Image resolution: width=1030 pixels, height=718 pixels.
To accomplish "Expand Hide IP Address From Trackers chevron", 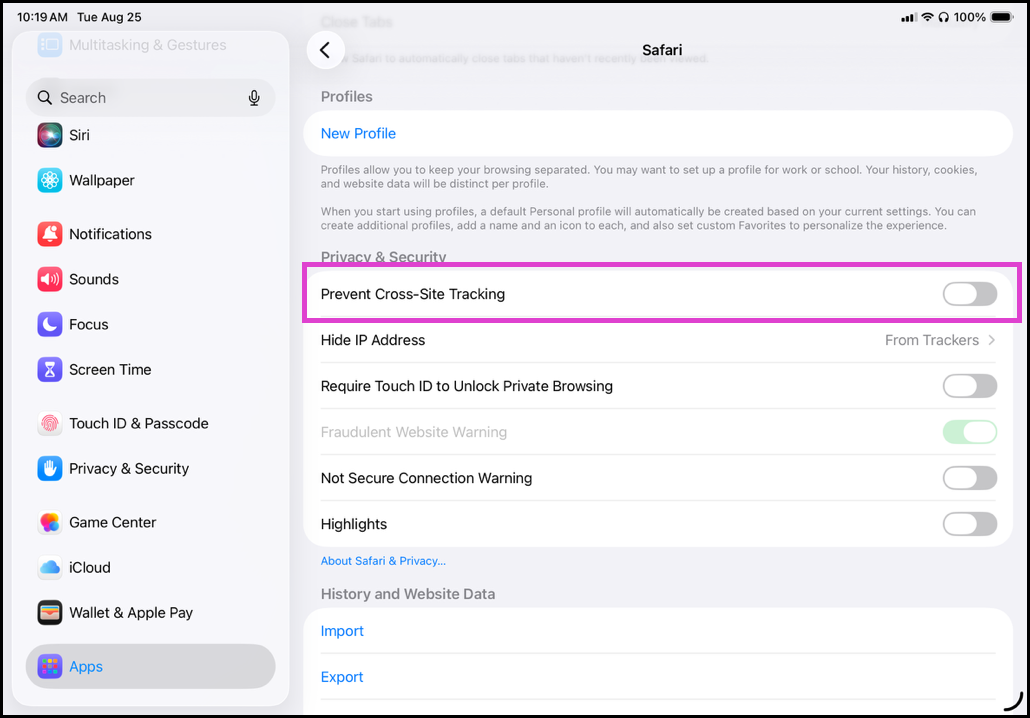I will click(x=991, y=340).
